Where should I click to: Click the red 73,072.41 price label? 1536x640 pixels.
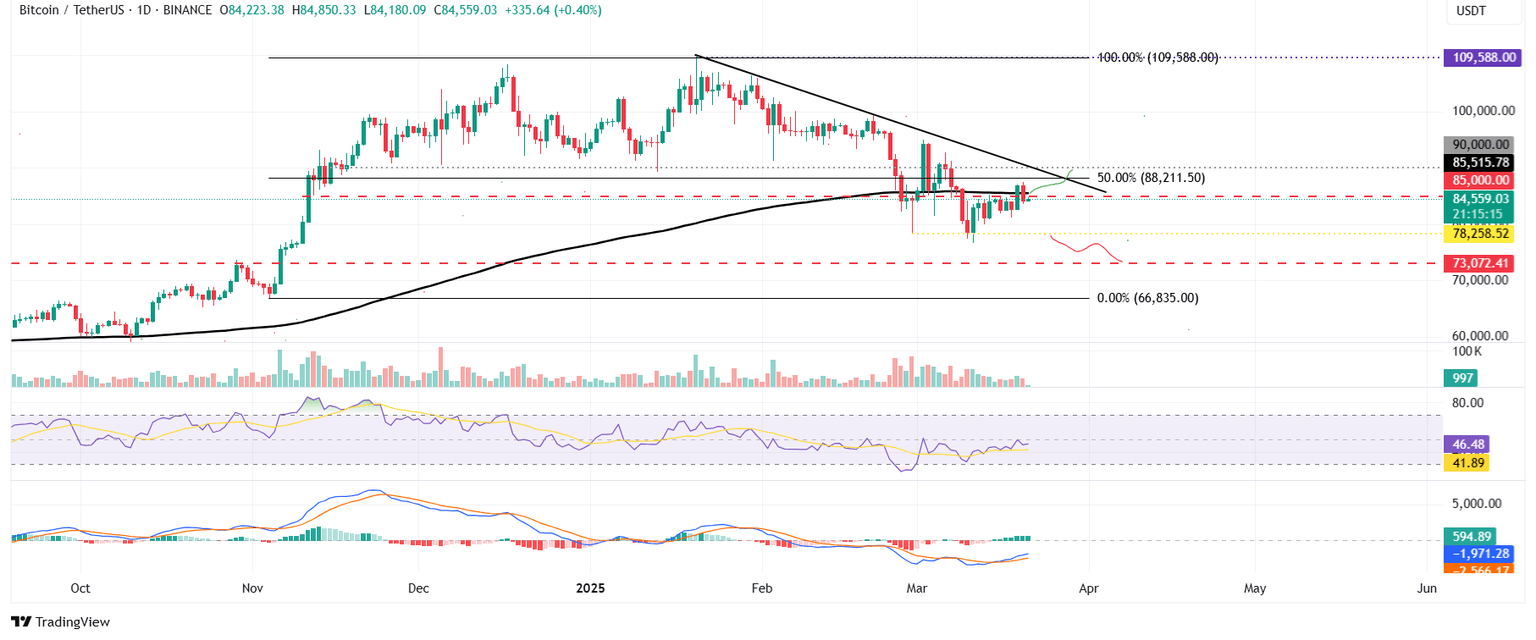[1483, 262]
